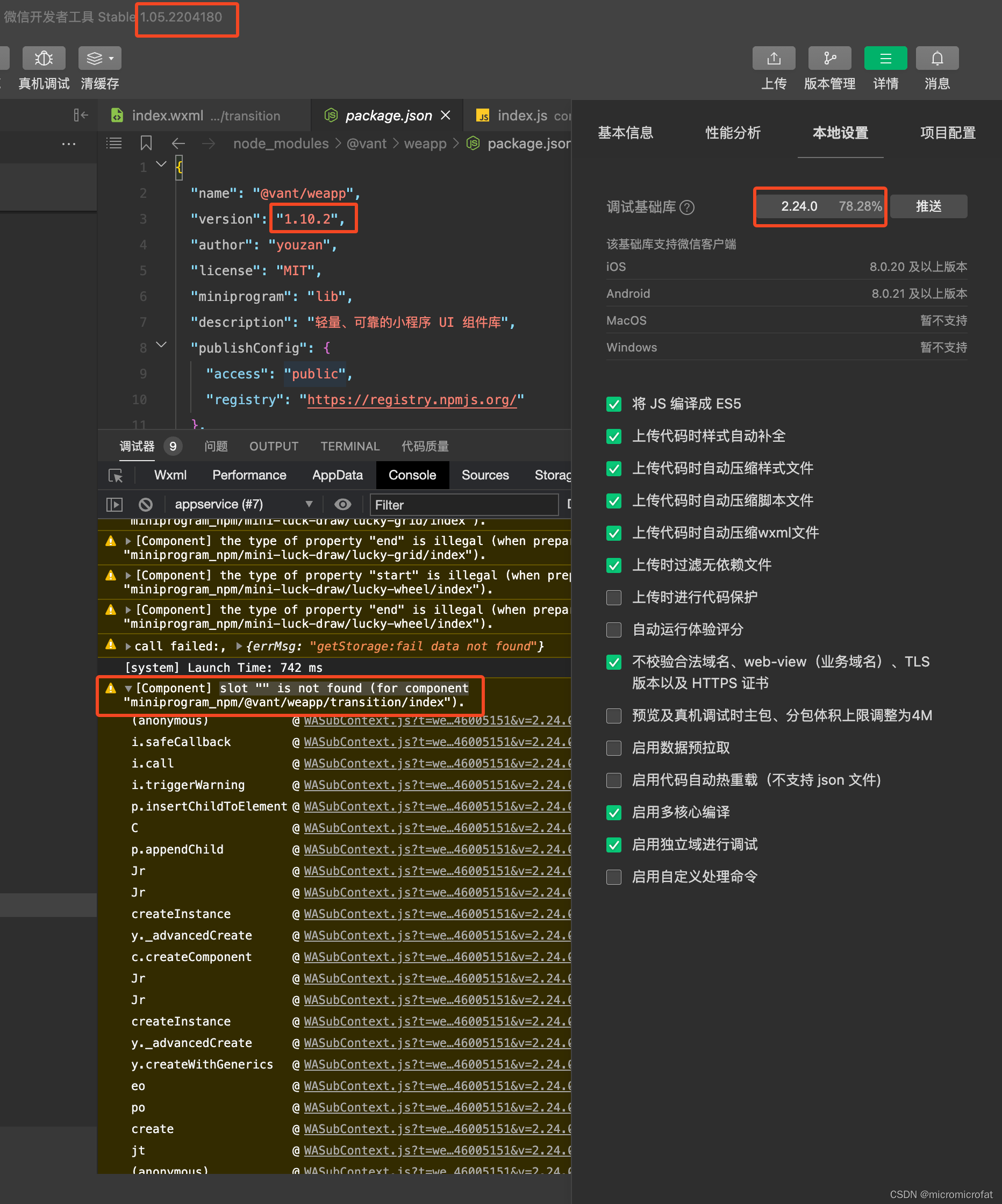Toggle 将 JS 编译成 ES5 checkbox
This screenshot has height=1204, width=1002.
614,404
